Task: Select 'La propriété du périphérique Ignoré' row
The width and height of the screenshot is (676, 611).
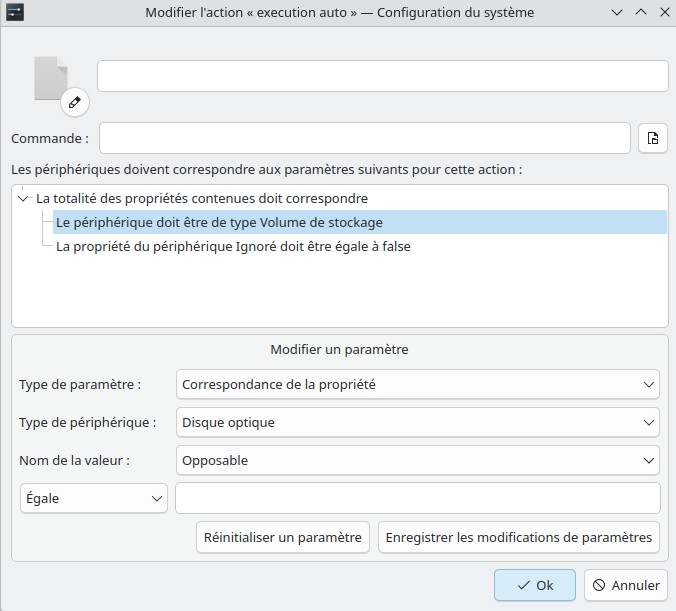Action: point(233,246)
